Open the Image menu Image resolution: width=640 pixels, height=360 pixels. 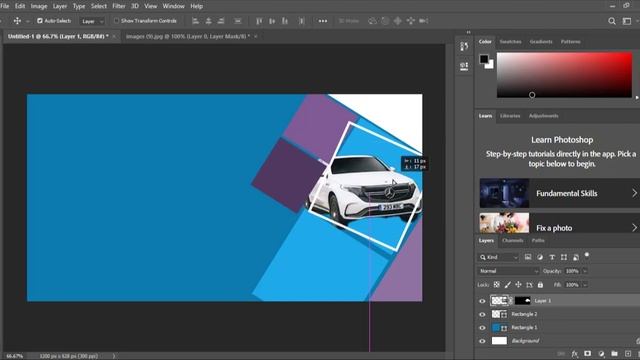[x=39, y=6]
